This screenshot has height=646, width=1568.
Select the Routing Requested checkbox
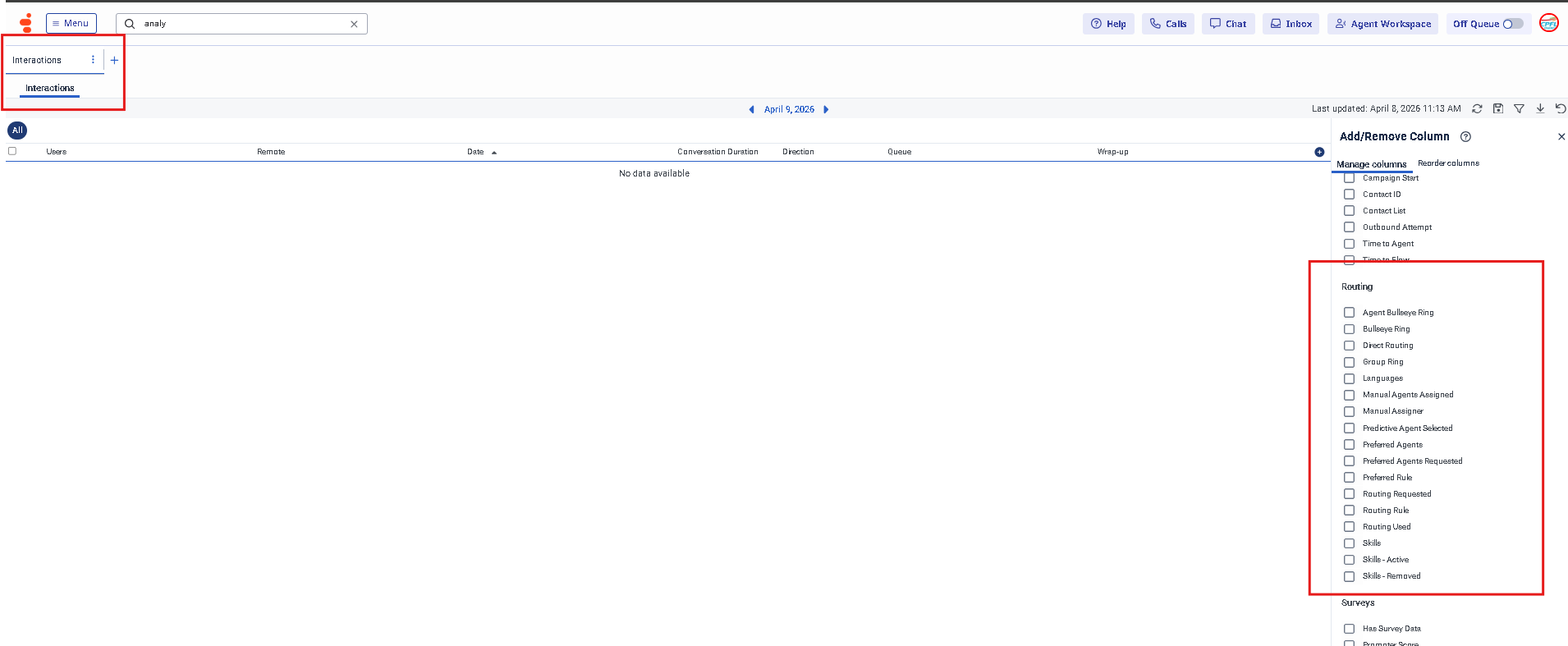[1349, 494]
